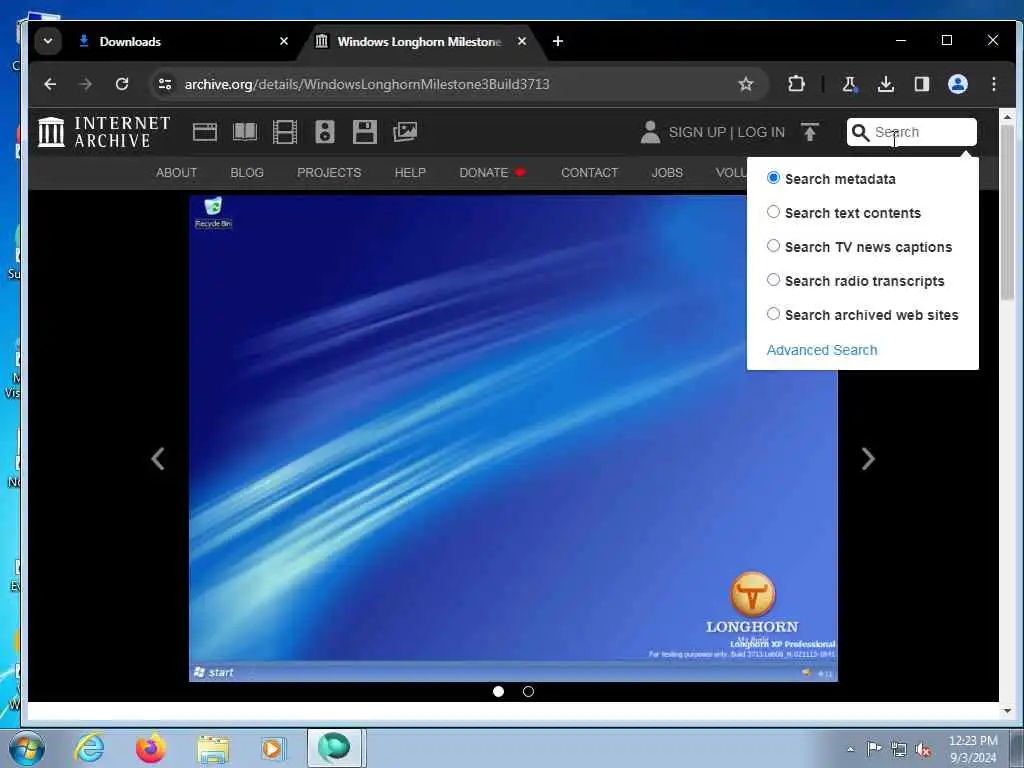1024x768 pixels.
Task: Select Search archived web sites option
Action: point(773,313)
